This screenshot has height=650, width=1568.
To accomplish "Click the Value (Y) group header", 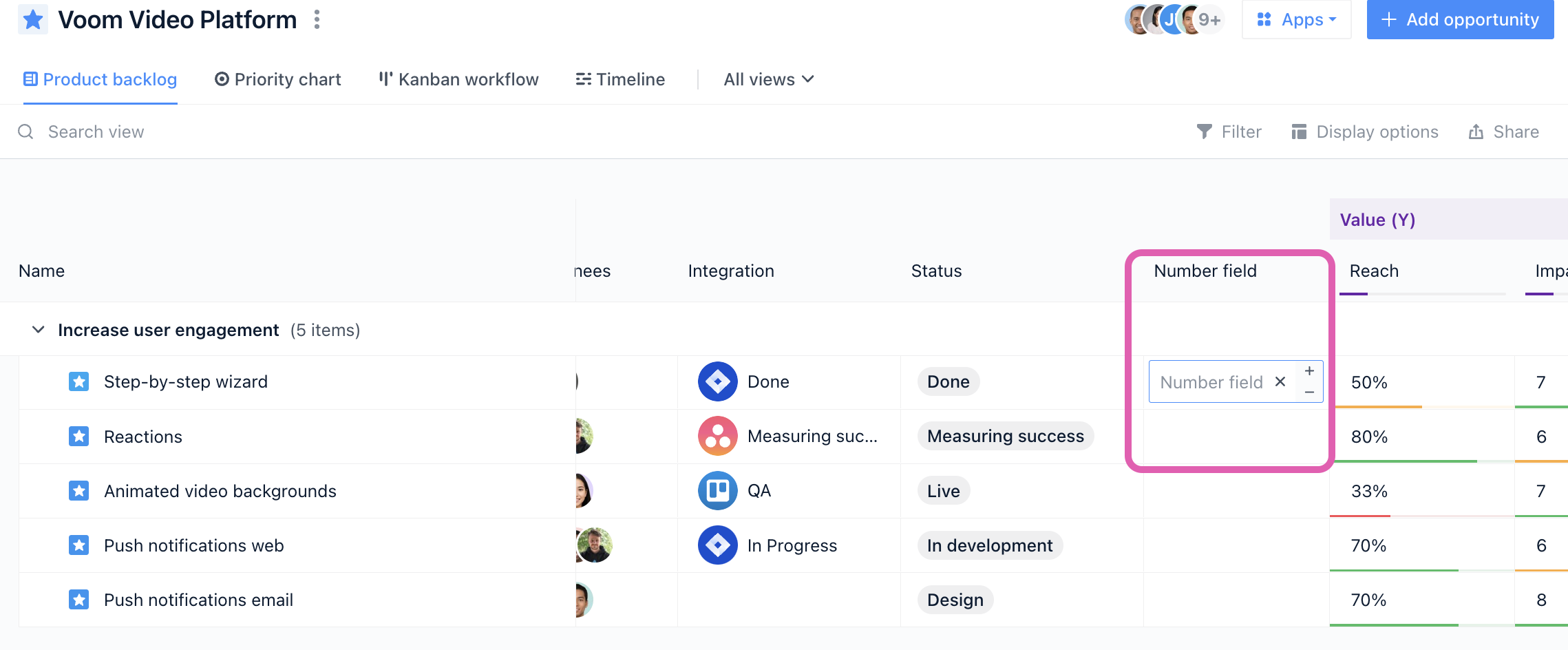I will (x=1377, y=220).
